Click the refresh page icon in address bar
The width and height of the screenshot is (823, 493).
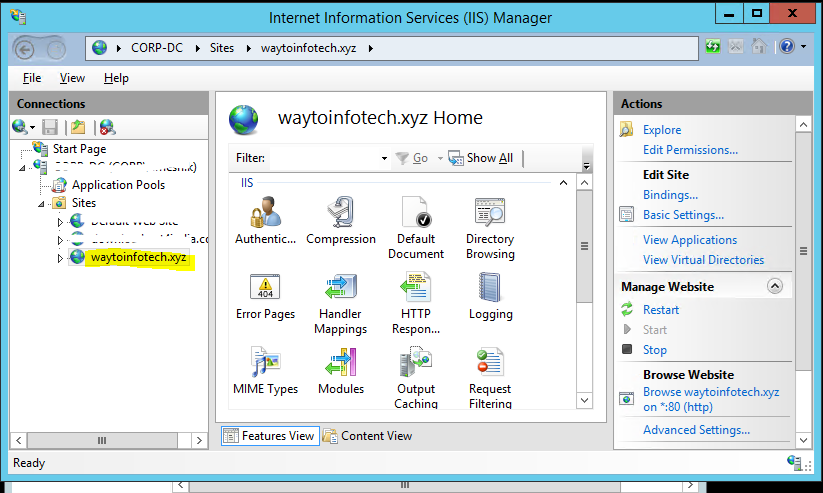(713, 47)
